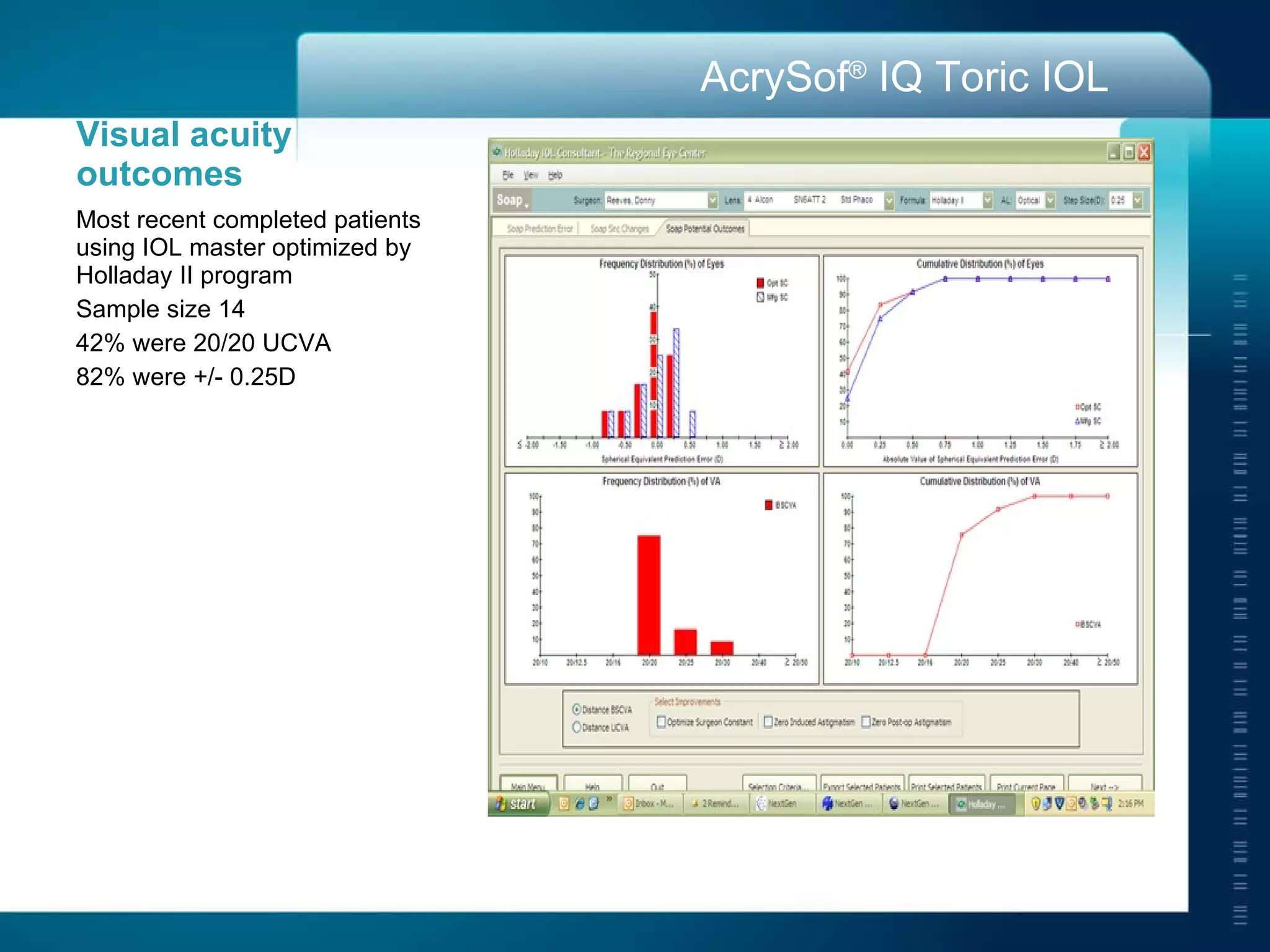Check Zero Induced Astigmatism option

pos(768,721)
